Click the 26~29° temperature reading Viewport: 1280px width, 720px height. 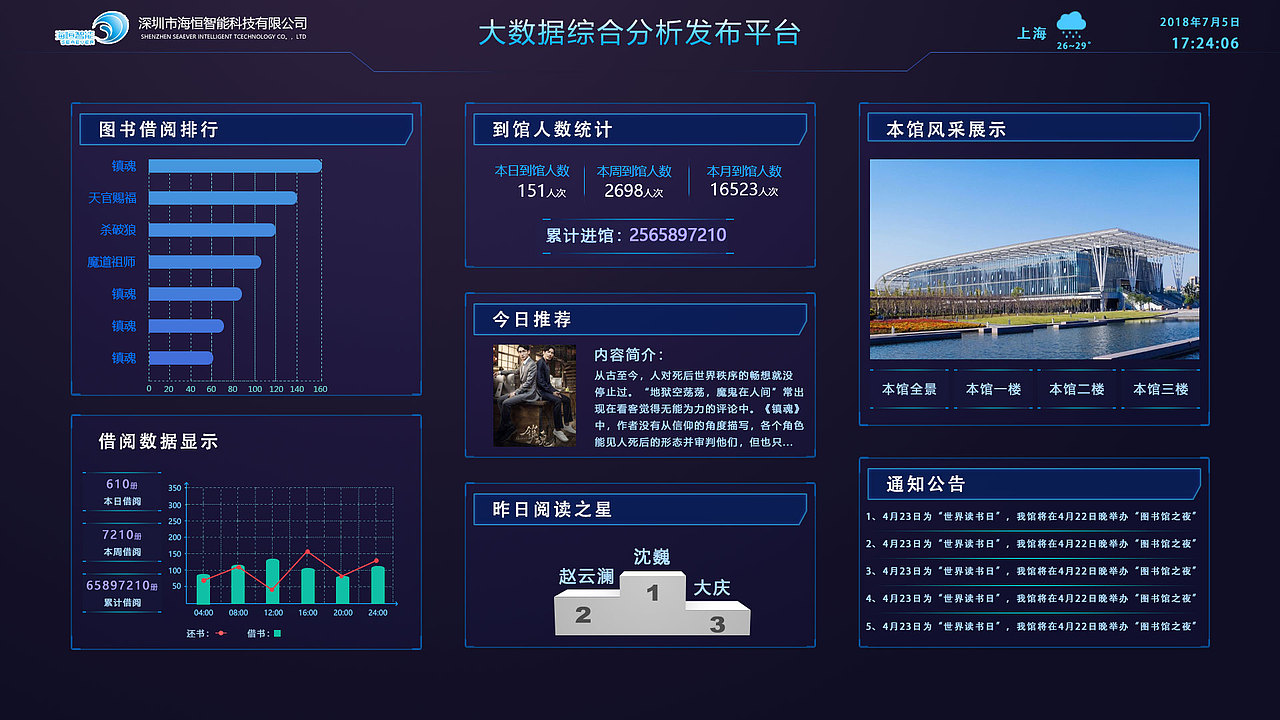click(x=1073, y=45)
